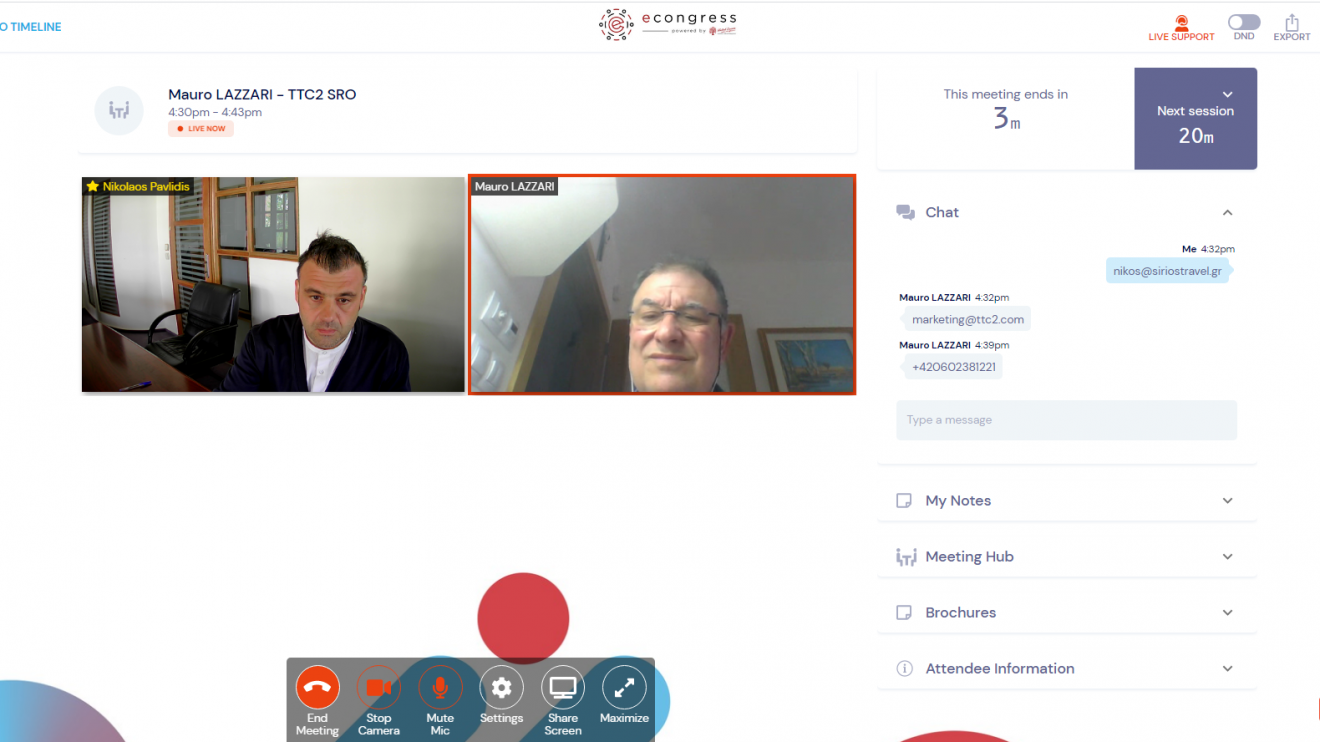This screenshot has width=1320, height=742.
Task: Go back to Timeline
Action: 31,27
